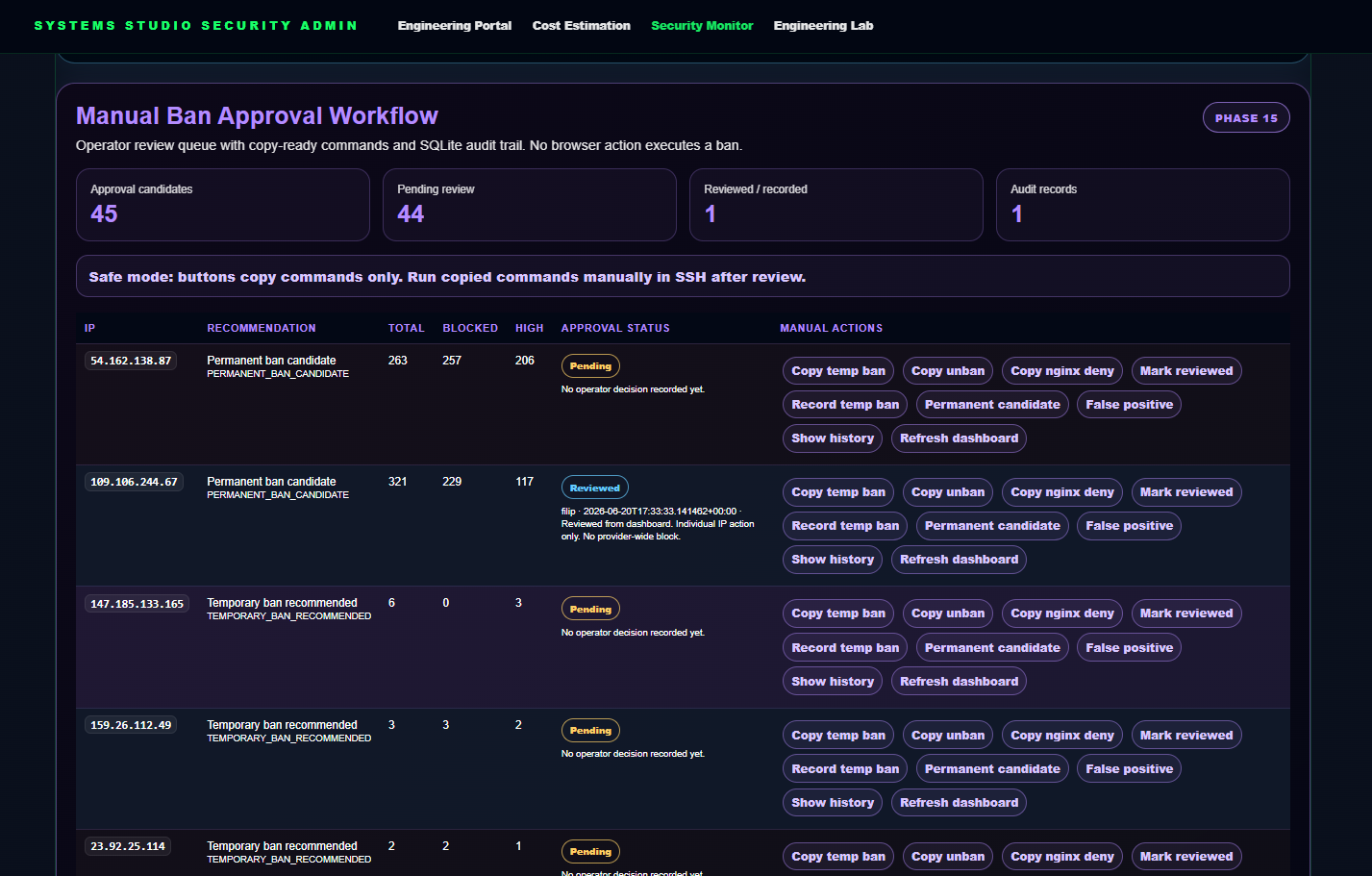Mark 23.92.25.114 as reviewed

tap(1186, 857)
